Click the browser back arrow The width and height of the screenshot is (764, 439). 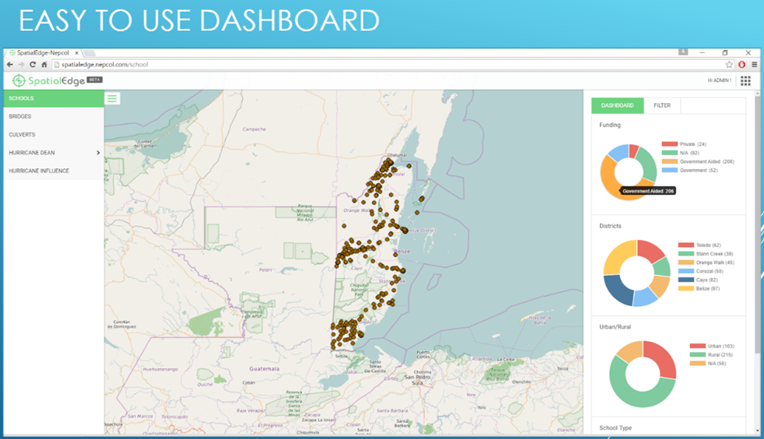click(9, 64)
